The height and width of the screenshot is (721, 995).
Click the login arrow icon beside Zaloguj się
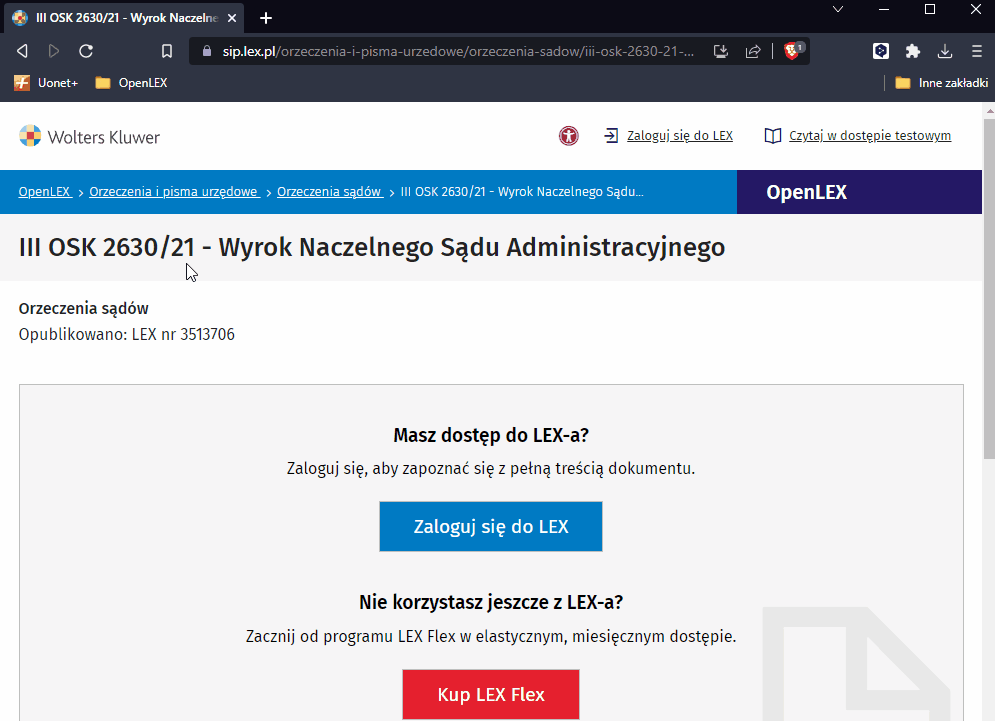point(611,135)
